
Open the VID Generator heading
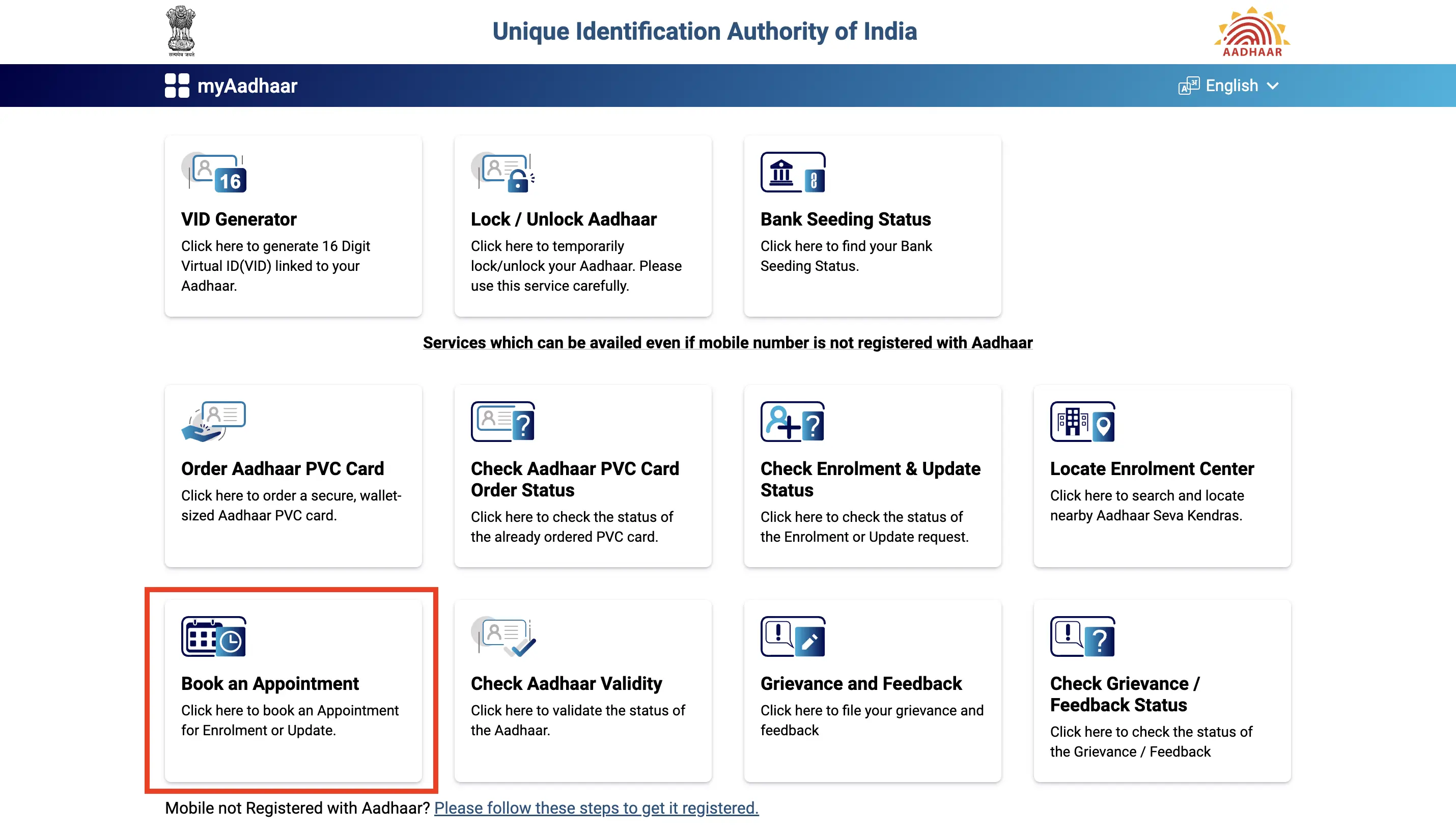(x=238, y=219)
